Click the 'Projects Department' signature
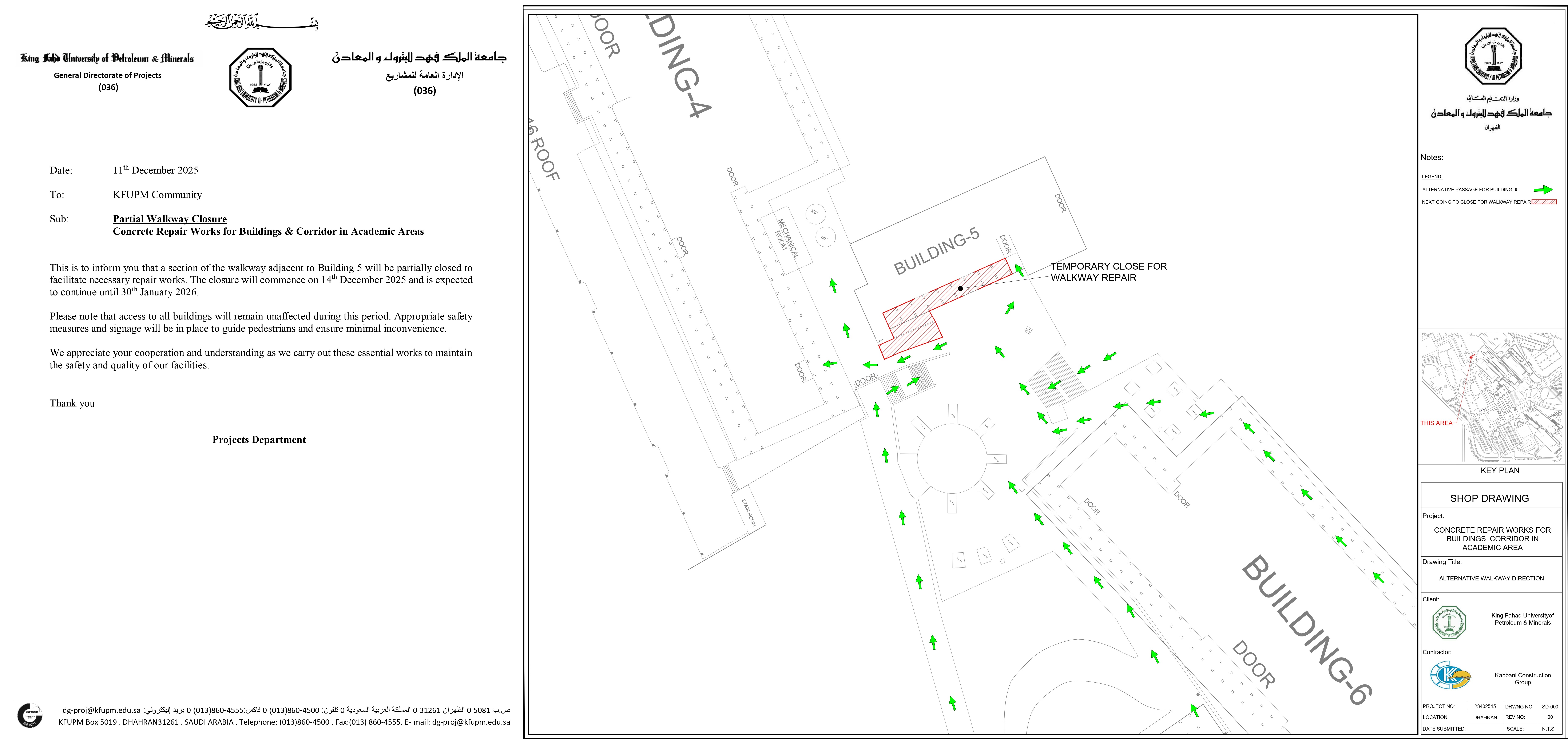The image size is (1568, 739). click(259, 440)
